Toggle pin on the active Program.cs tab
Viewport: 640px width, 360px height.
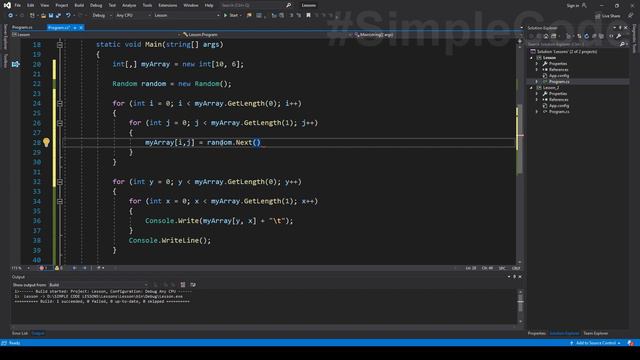click(x=75, y=28)
